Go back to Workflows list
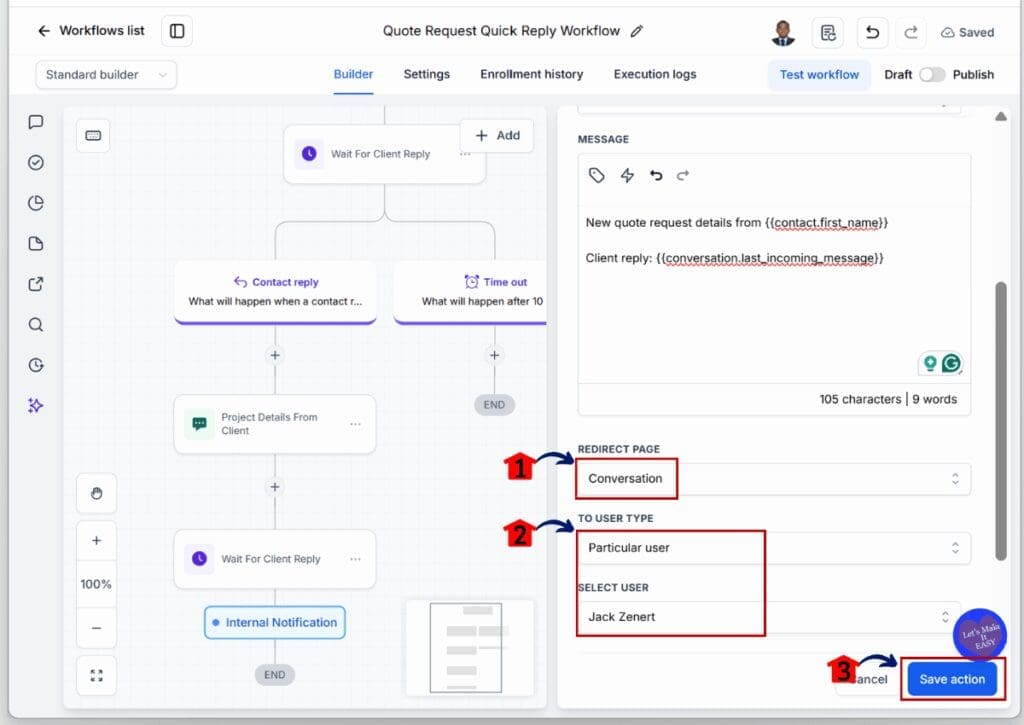The width and height of the screenshot is (1024, 725). tap(91, 31)
